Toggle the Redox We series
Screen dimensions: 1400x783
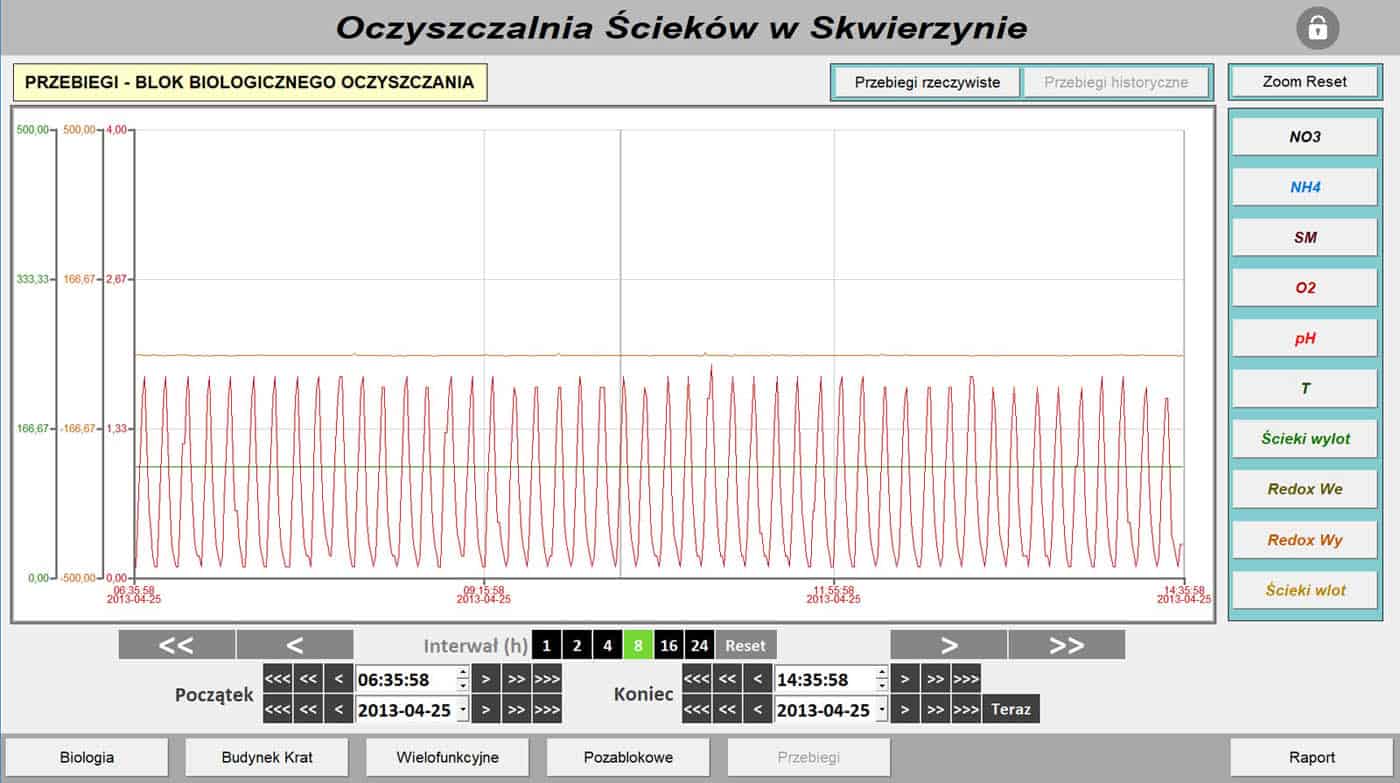tap(1305, 489)
